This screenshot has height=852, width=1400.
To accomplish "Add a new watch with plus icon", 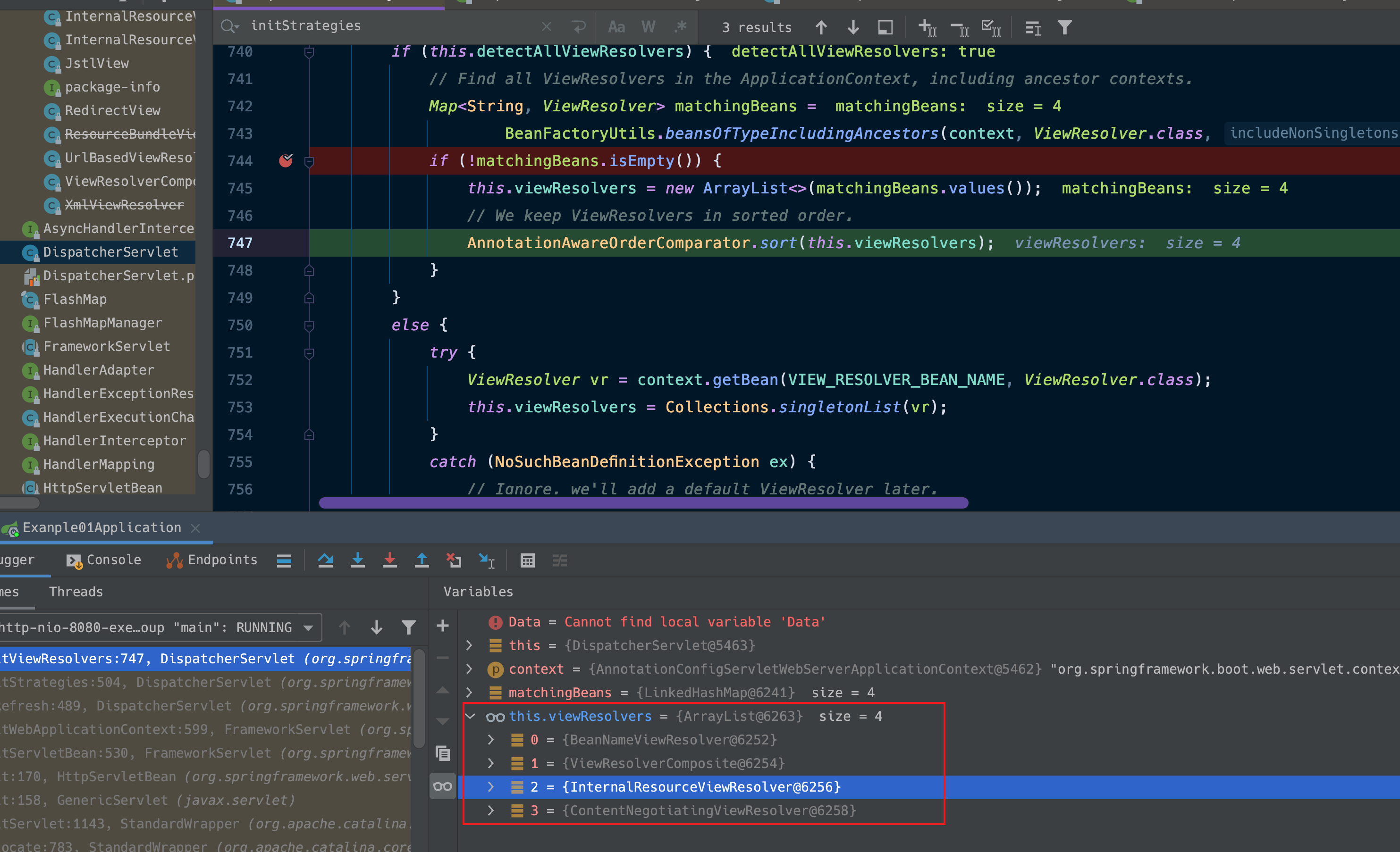I will click(443, 626).
